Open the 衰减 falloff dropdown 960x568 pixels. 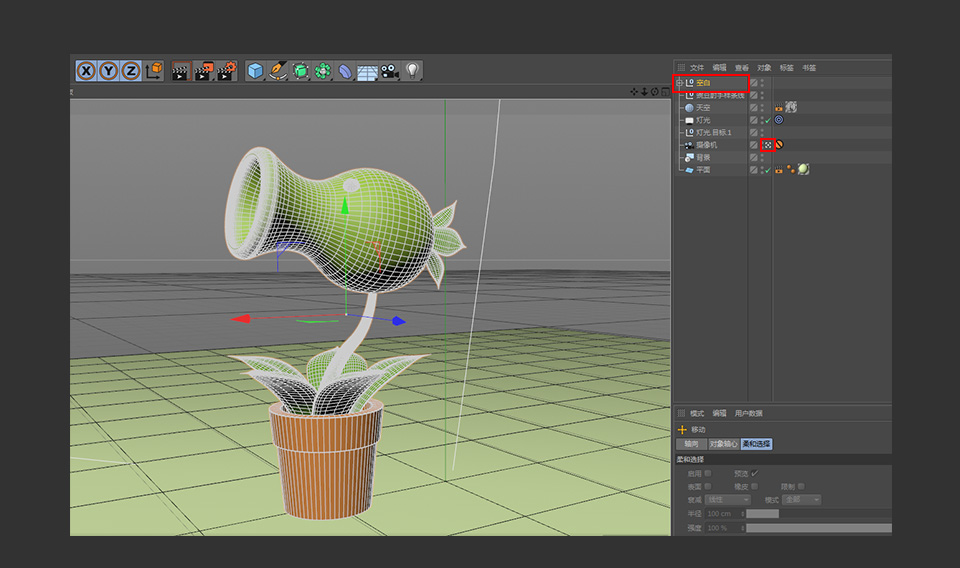(728, 500)
